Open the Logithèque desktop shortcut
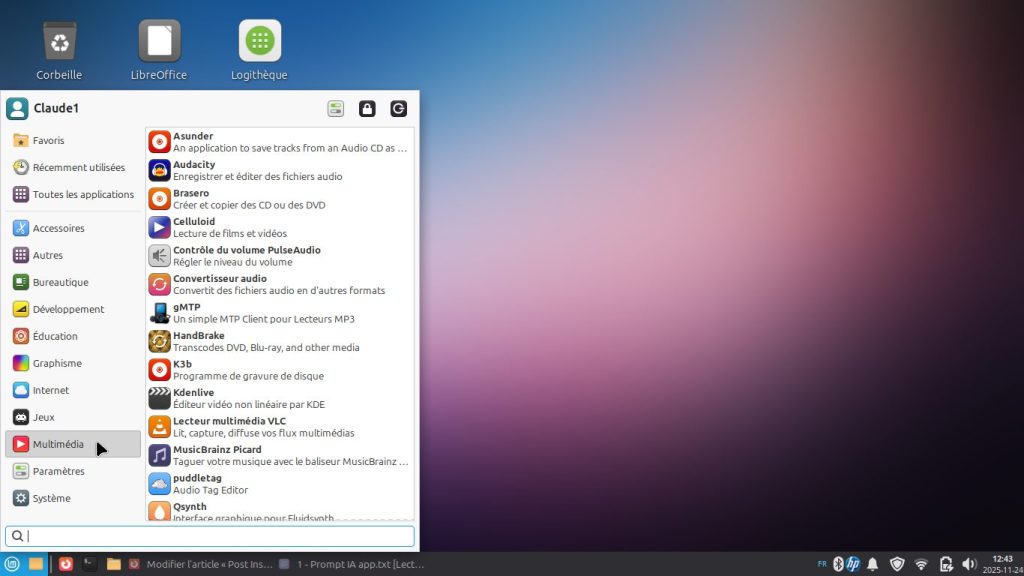Viewport: 1024px width, 576px height. point(259,50)
